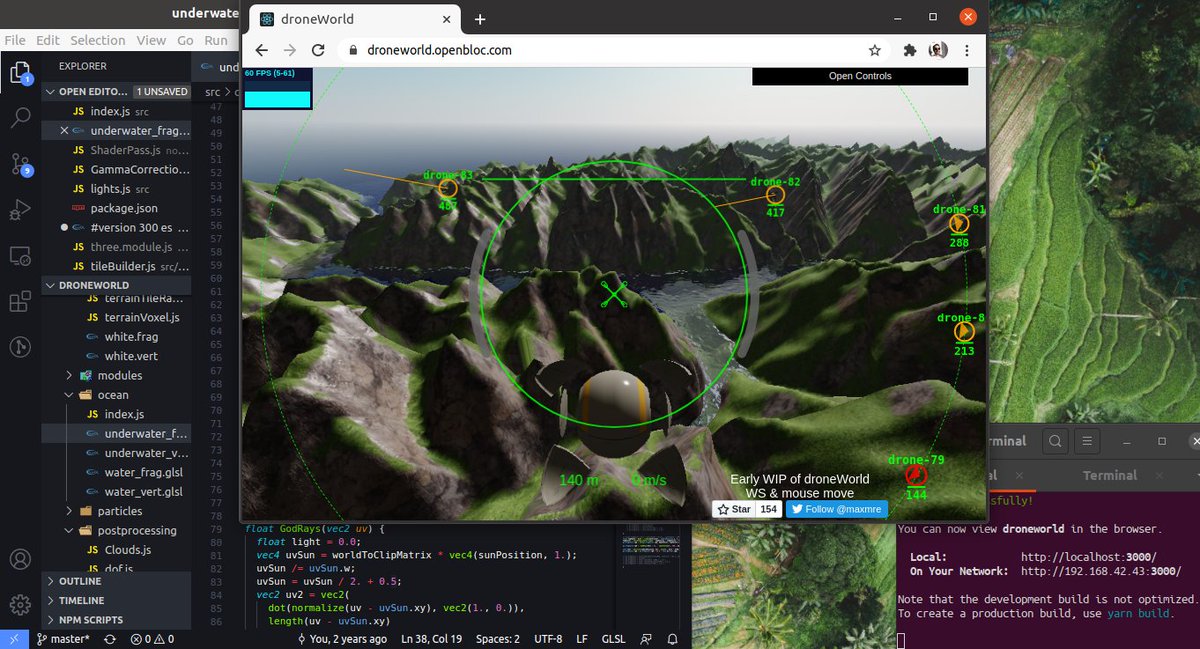Screen dimensions: 1200x649
Task: Go back in the Chrome browser
Action: 261,50
